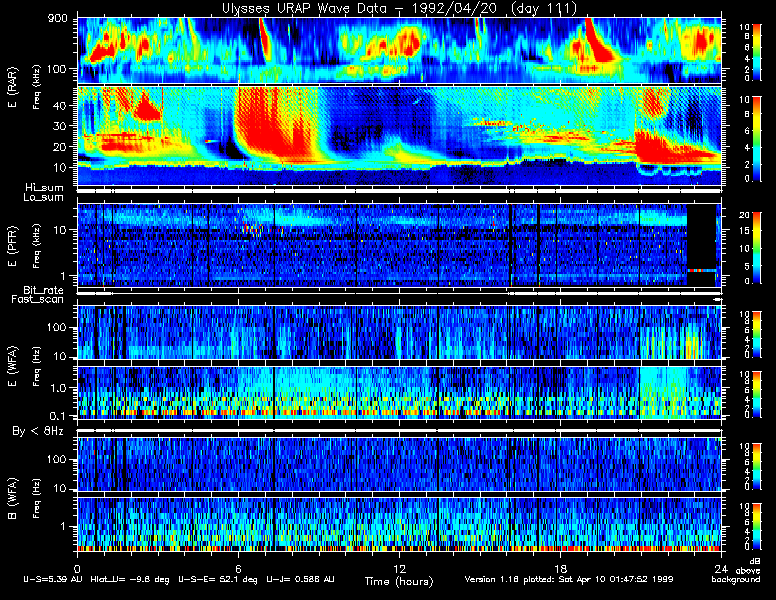
Task: Click the time axis tick label 18
Action: coord(560,568)
